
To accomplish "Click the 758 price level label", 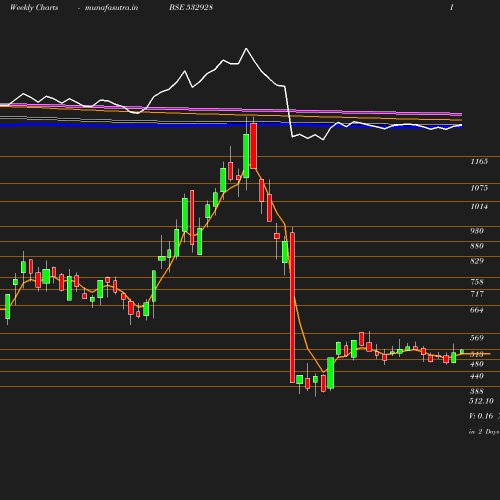I will [477, 282].
